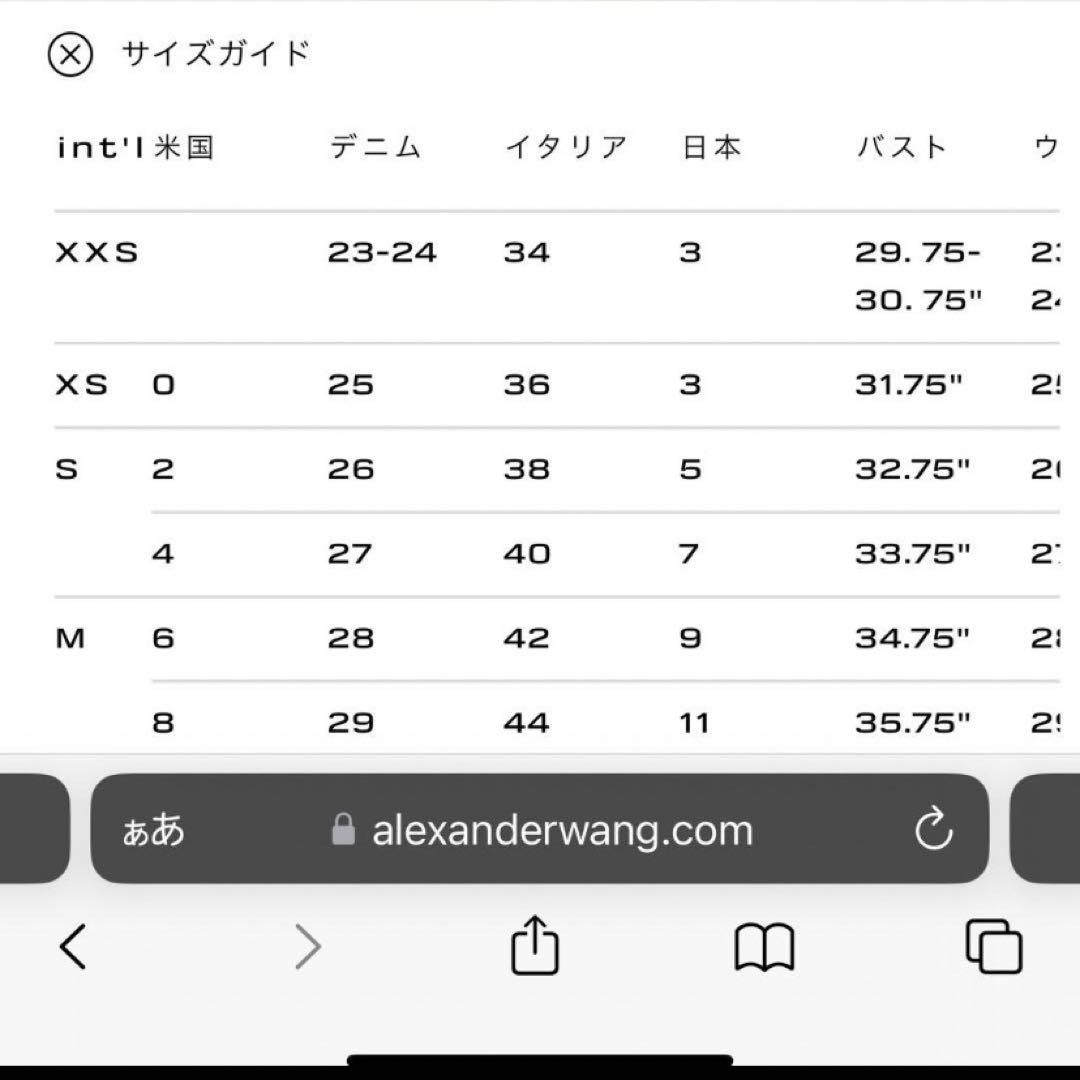Image resolution: width=1080 pixels, height=1080 pixels.
Task: Tap the alexanderwang.com address bar
Action: pos(560,828)
